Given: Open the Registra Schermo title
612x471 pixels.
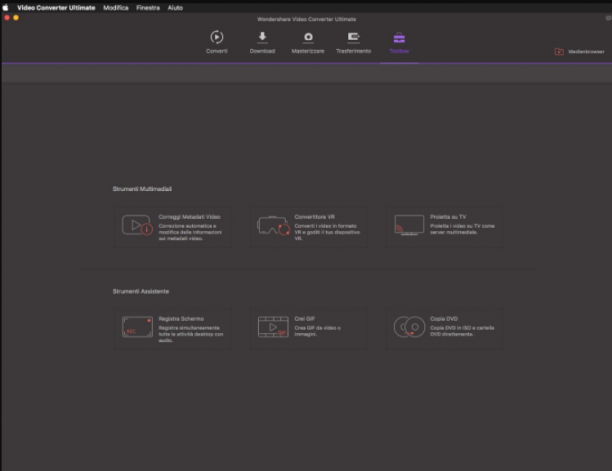Looking at the screenshot, I should point(181,319).
